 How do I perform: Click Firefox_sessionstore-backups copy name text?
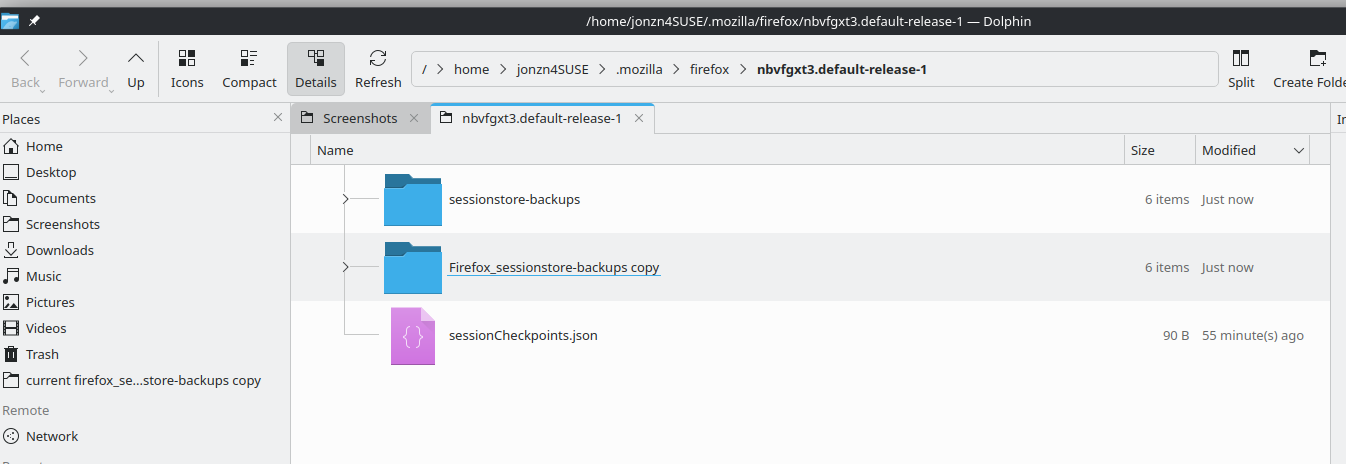click(x=554, y=267)
